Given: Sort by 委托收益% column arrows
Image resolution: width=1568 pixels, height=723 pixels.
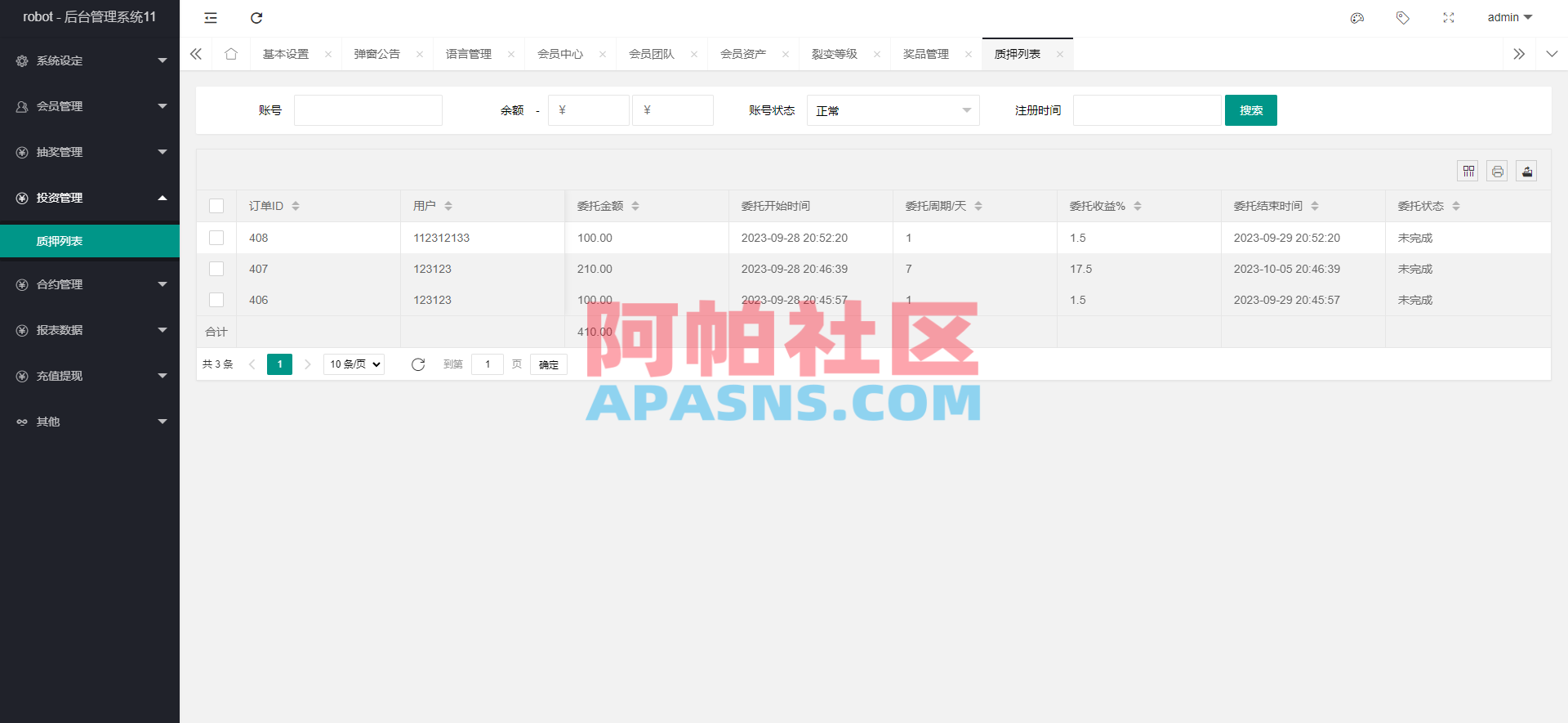Looking at the screenshot, I should pos(1138,206).
